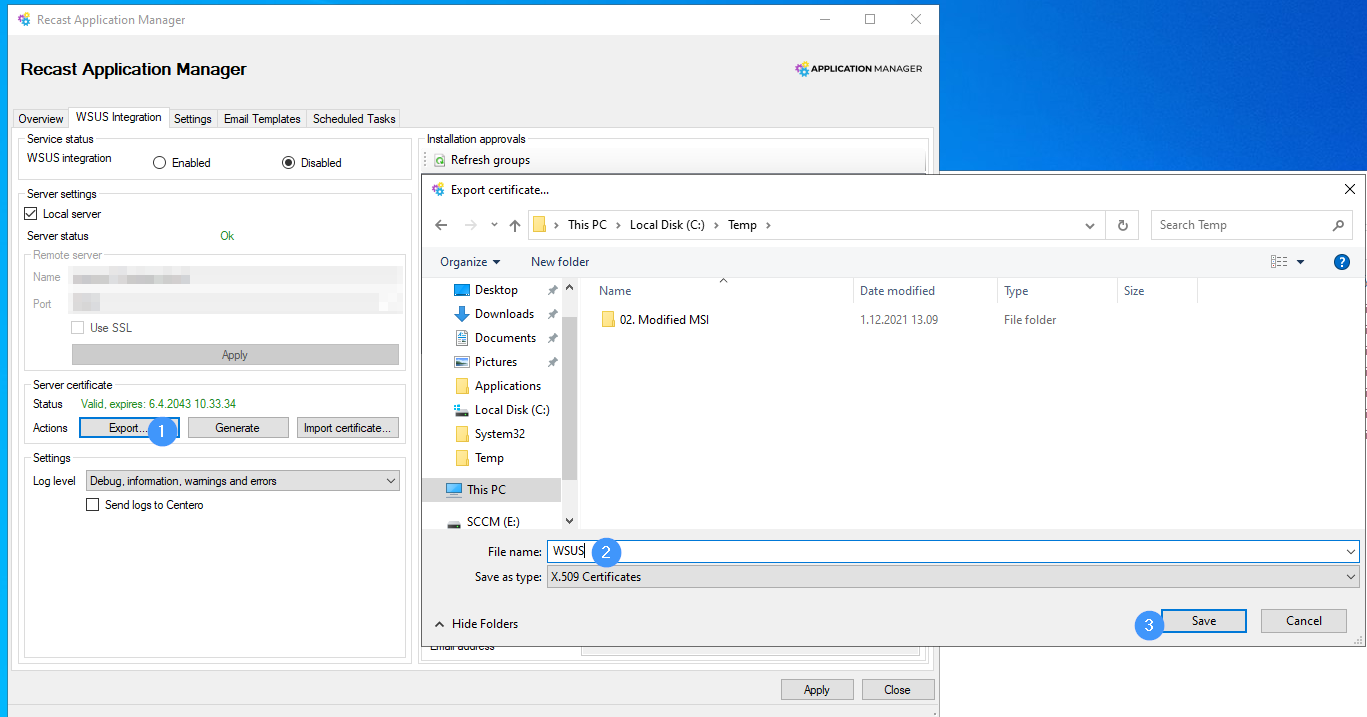Screen dimensions: 1367x717
Task: Switch to the Scheduled Tasks tab
Action: click(x=354, y=119)
